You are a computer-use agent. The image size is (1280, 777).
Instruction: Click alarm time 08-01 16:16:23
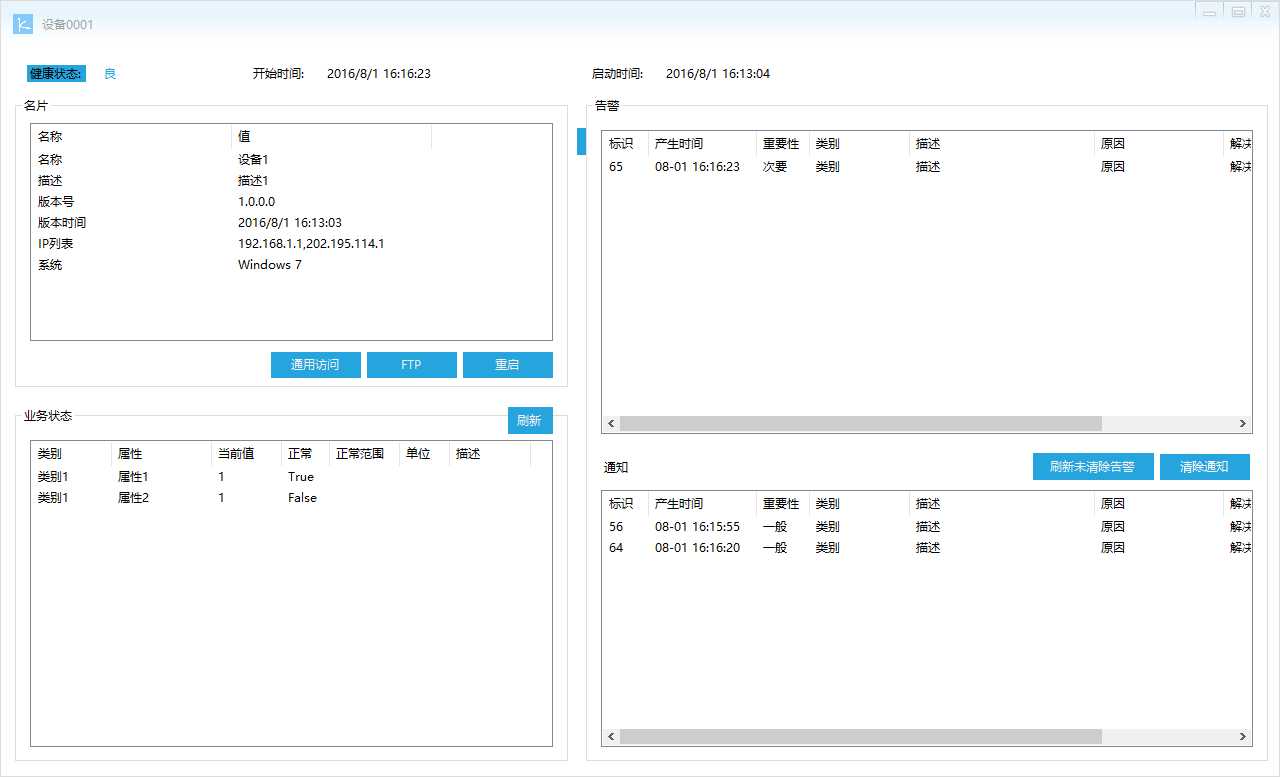697,167
